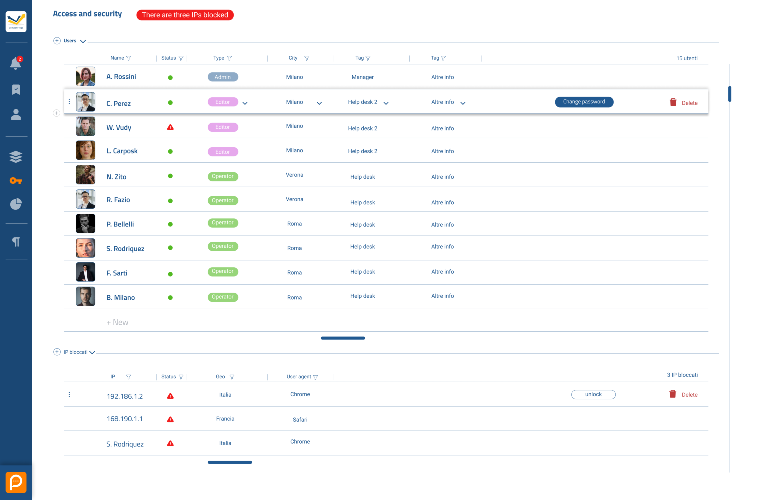Open the type dropdown arrow for C. Perez
Viewport: 770px width, 500px height.
click(x=245, y=103)
